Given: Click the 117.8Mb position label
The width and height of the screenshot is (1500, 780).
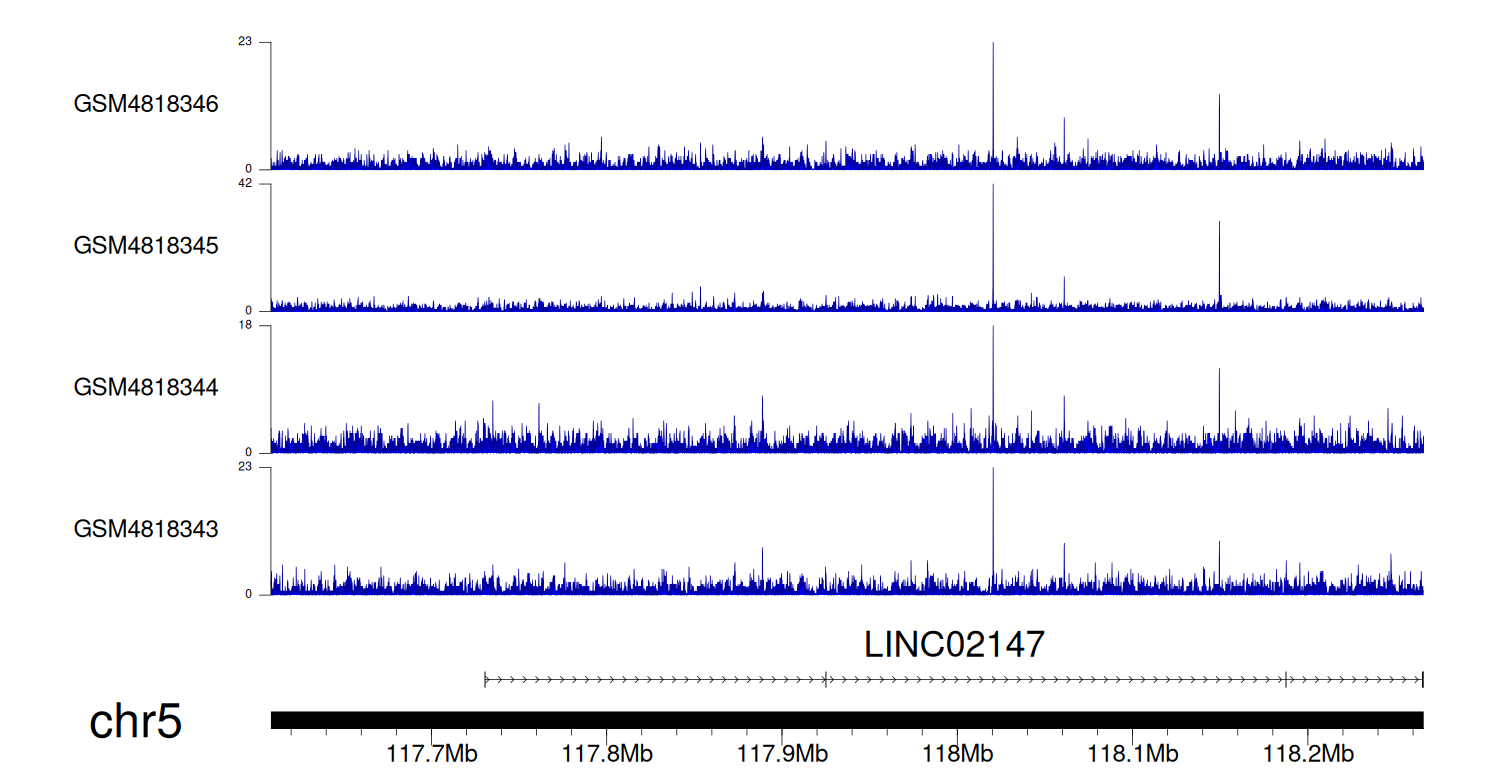Looking at the screenshot, I should tap(607, 753).
